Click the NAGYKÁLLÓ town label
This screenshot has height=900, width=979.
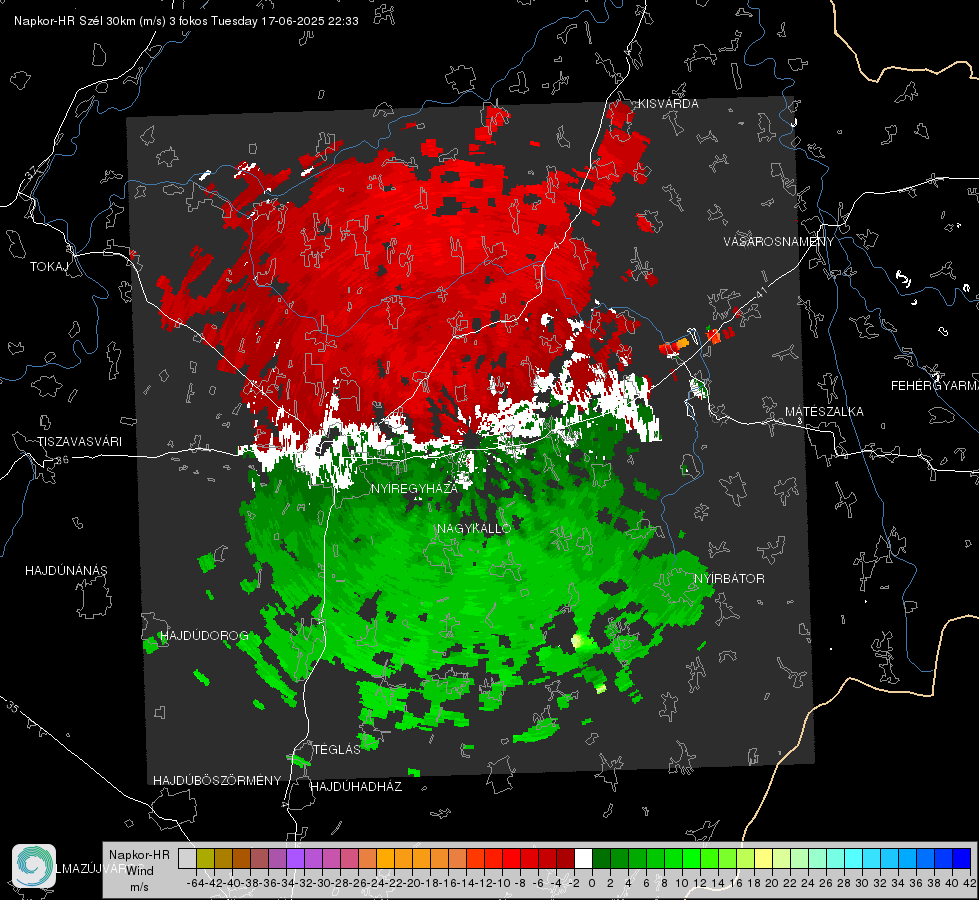coord(474,528)
